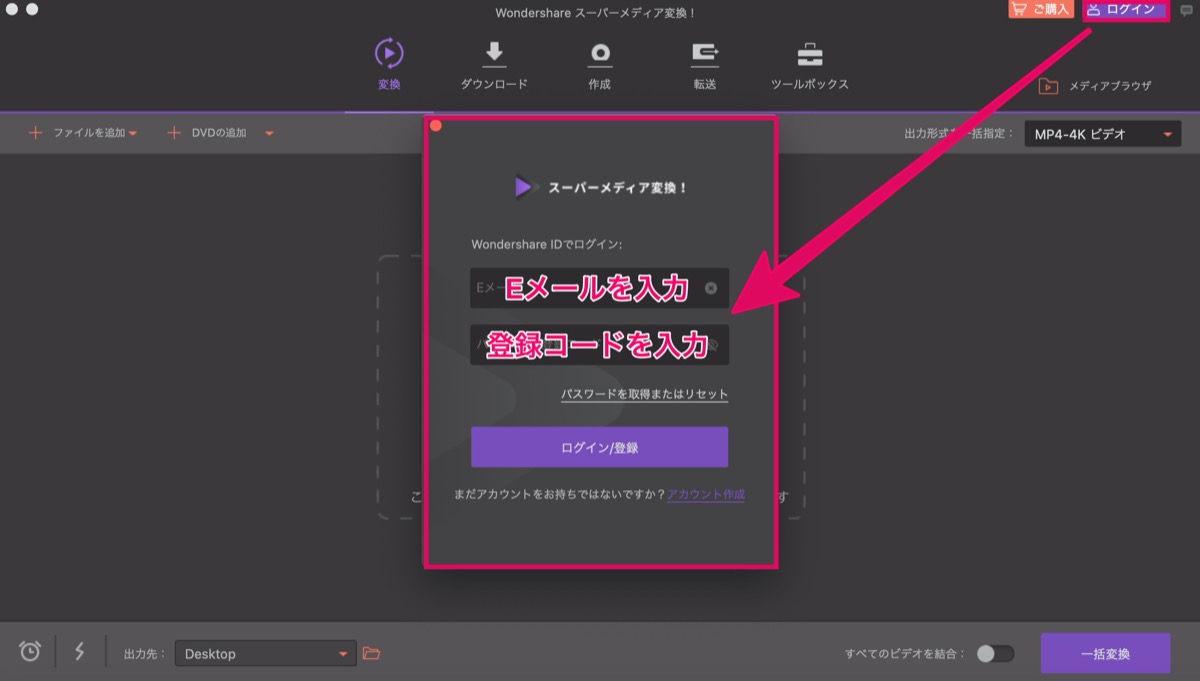1200x681 pixels.
Task: Expand the ファイルを追加 dropdown arrow
Action: click(x=133, y=133)
